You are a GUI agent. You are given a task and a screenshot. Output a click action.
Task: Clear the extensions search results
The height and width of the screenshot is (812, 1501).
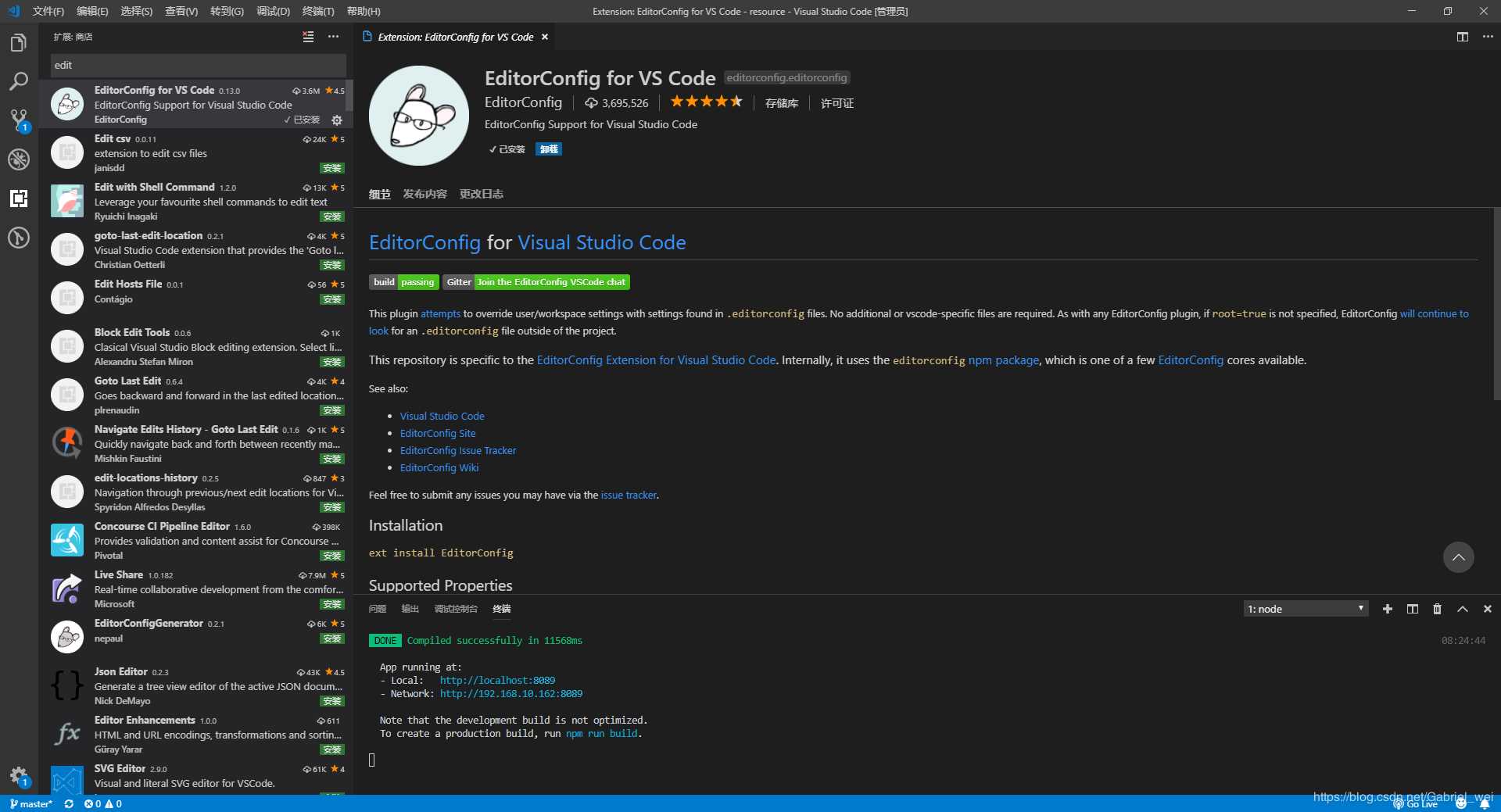[x=308, y=37]
